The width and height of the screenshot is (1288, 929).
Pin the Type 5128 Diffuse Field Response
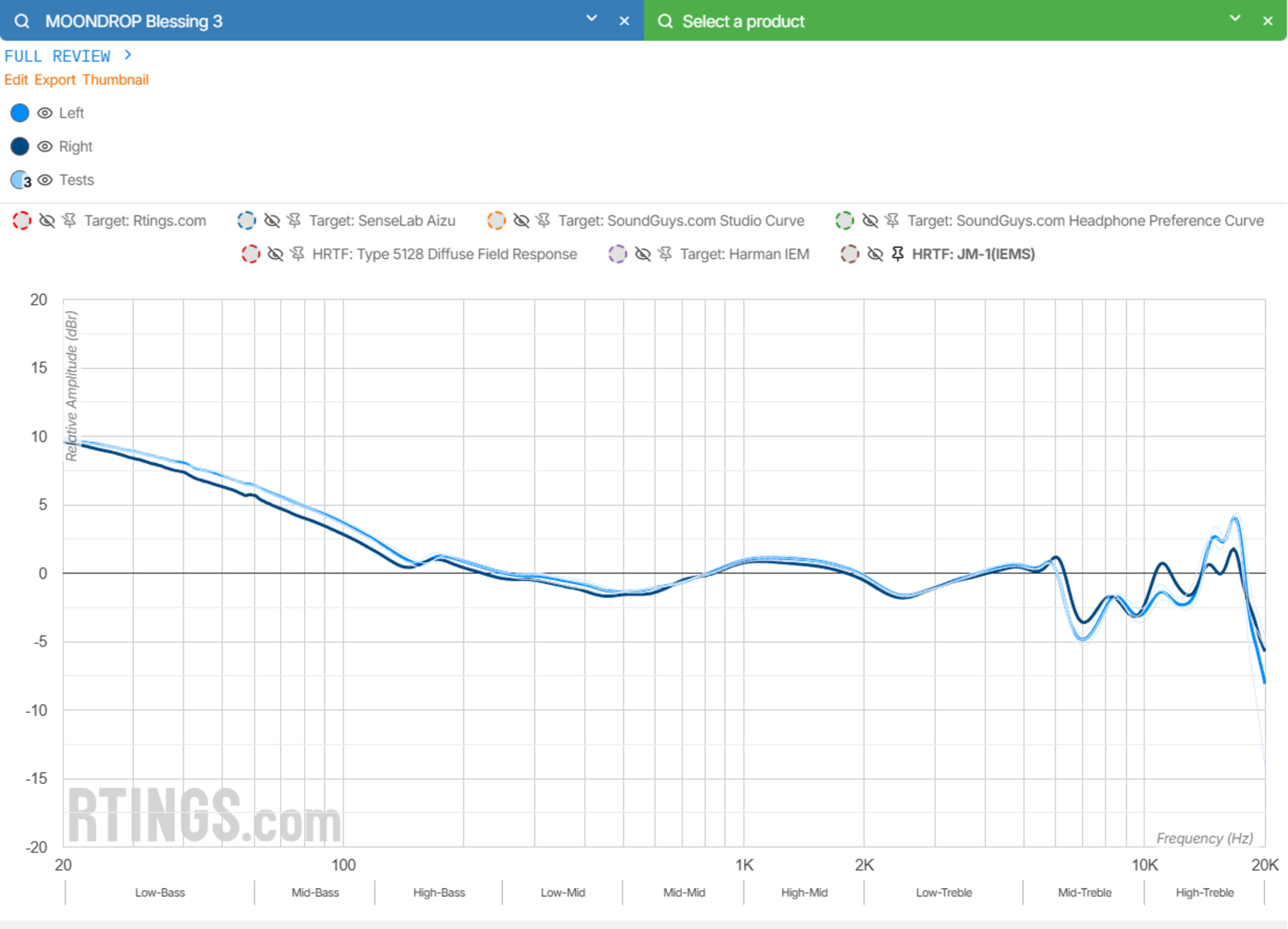coord(297,254)
